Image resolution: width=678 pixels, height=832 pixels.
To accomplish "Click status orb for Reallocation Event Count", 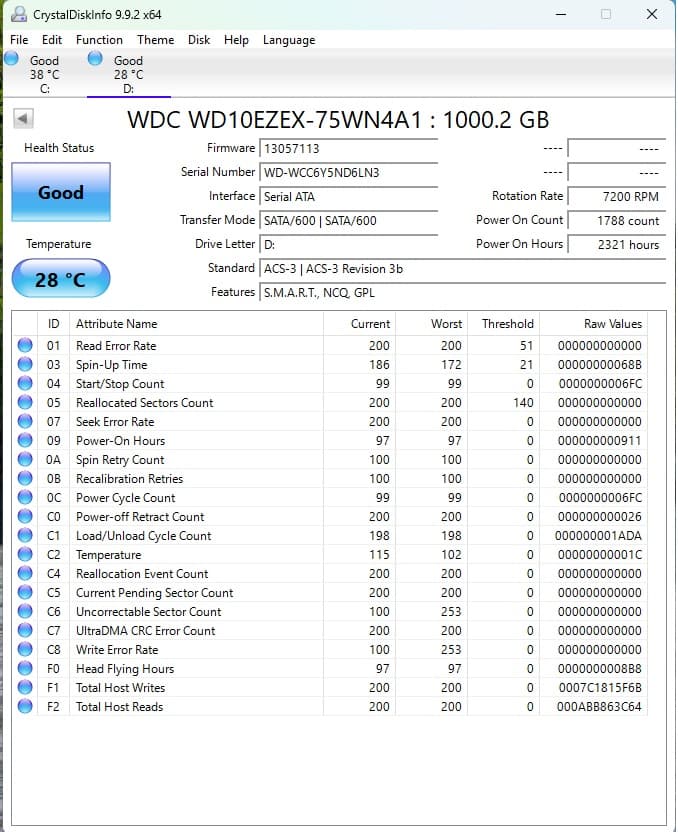I will [25, 574].
